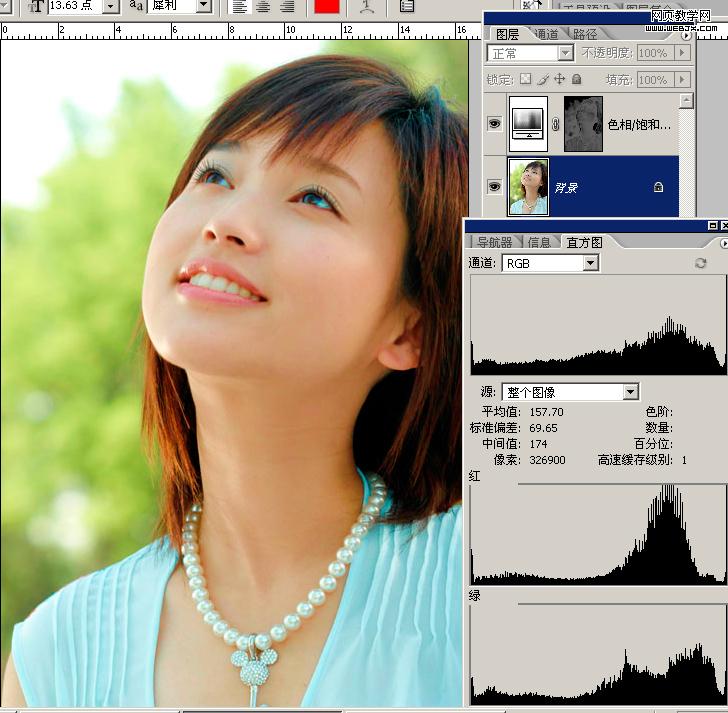
Task: Click the center align text icon
Action: point(263,7)
